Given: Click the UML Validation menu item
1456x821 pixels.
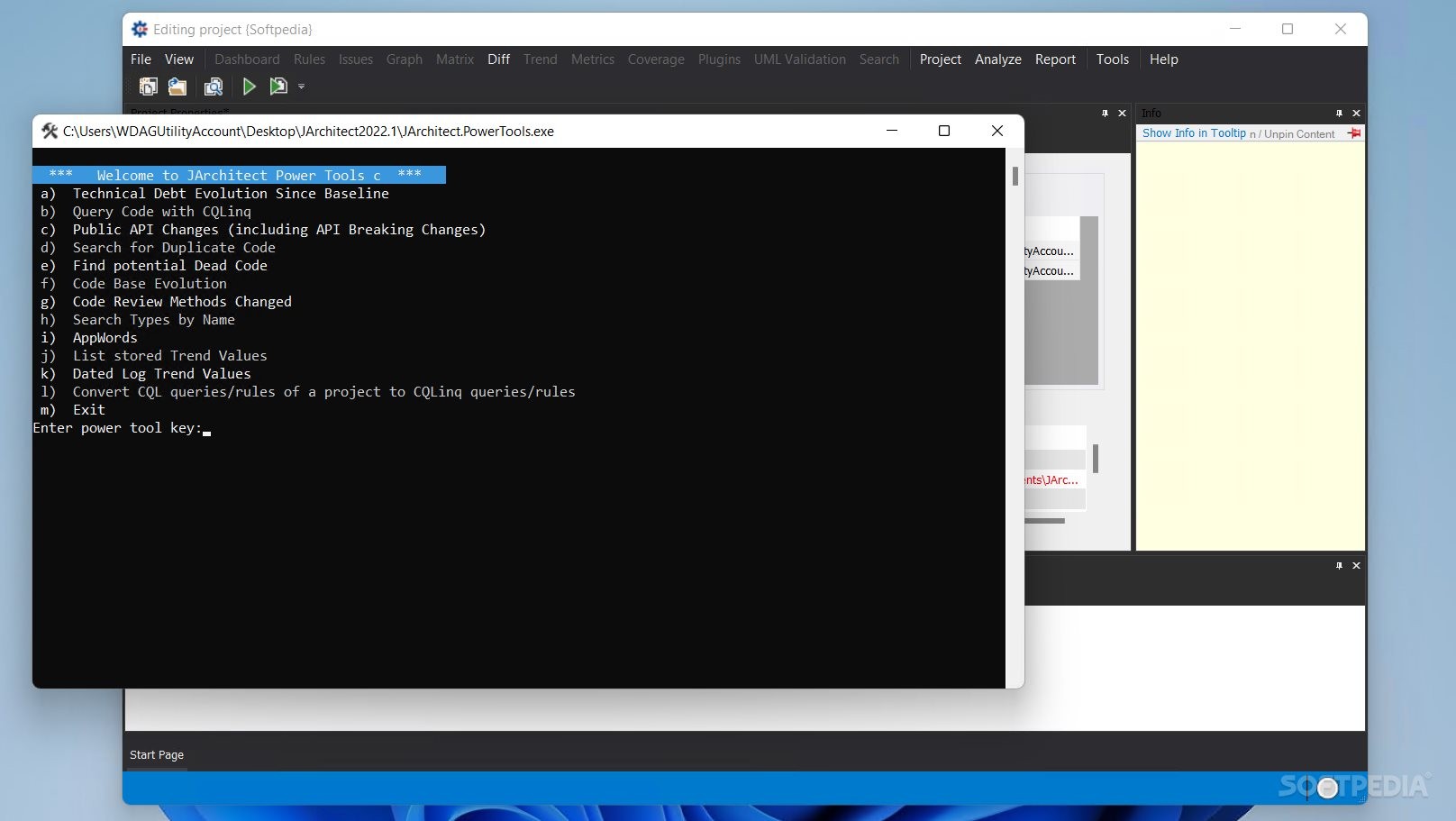Looking at the screenshot, I should click(x=800, y=59).
